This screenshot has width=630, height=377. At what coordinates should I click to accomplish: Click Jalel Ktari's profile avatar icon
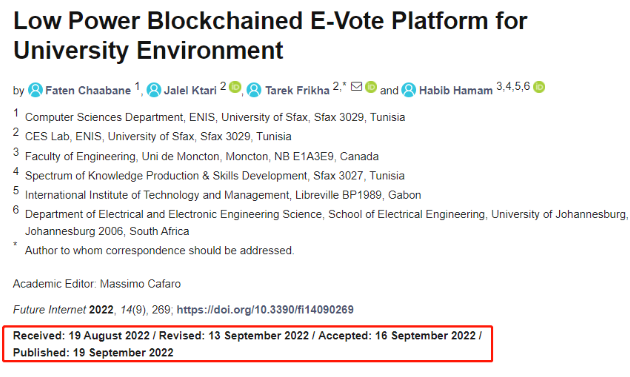click(x=154, y=90)
